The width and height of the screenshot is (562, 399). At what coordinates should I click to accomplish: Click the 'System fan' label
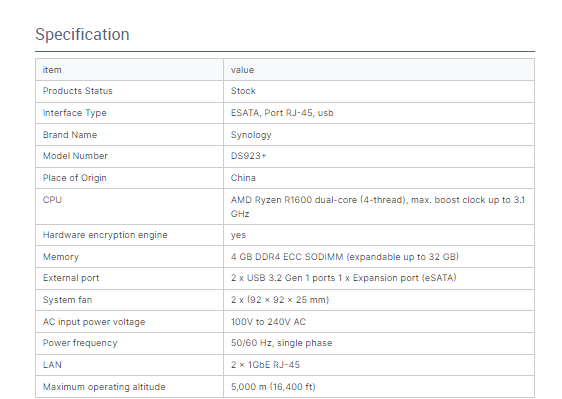[x=67, y=300]
